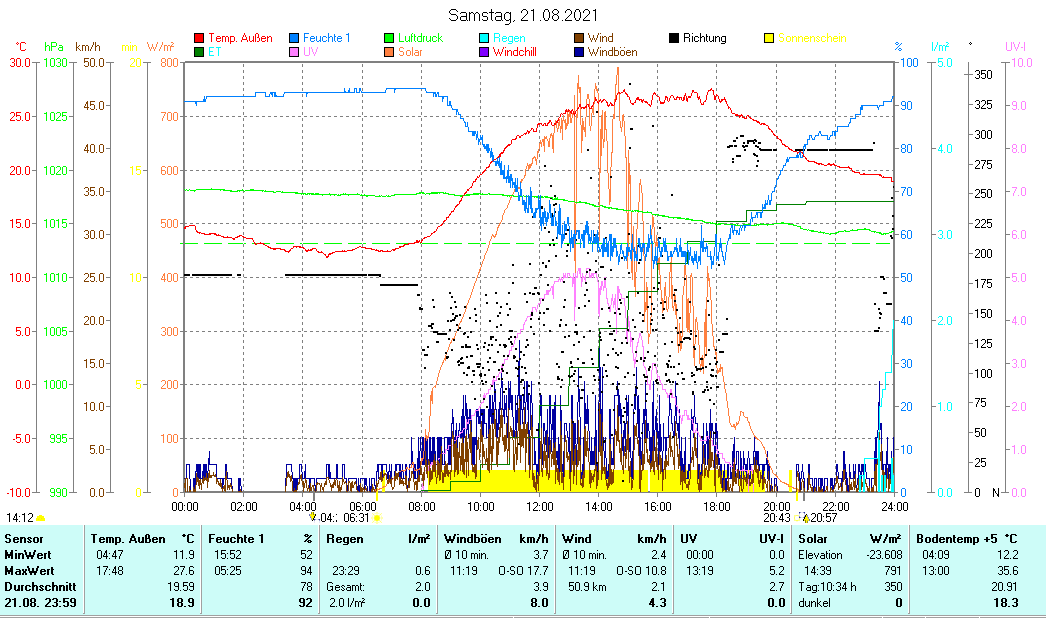Screen dimensions: 1046x618
Task: Click the "Regen" column header in table
Action: point(345,539)
